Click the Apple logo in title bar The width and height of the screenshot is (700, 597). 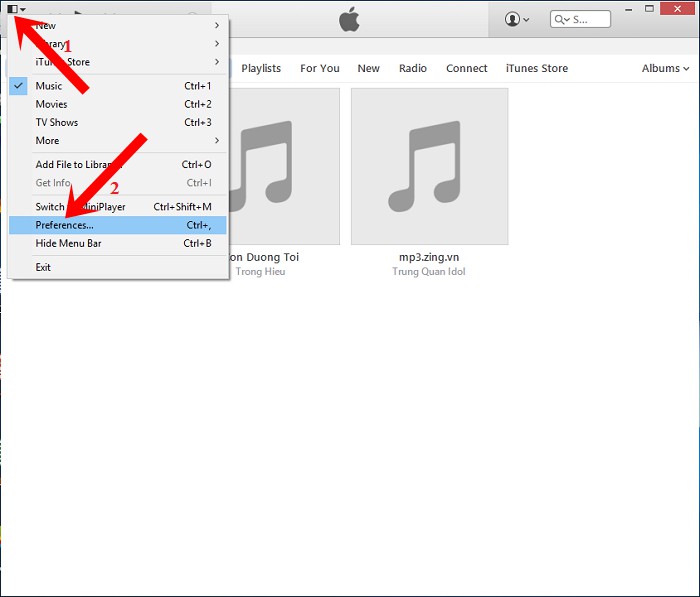click(x=349, y=21)
